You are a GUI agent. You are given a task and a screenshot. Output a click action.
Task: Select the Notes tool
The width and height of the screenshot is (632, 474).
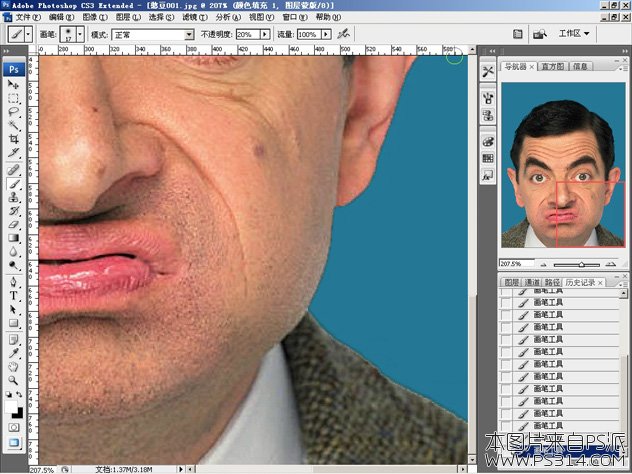tap(14, 339)
